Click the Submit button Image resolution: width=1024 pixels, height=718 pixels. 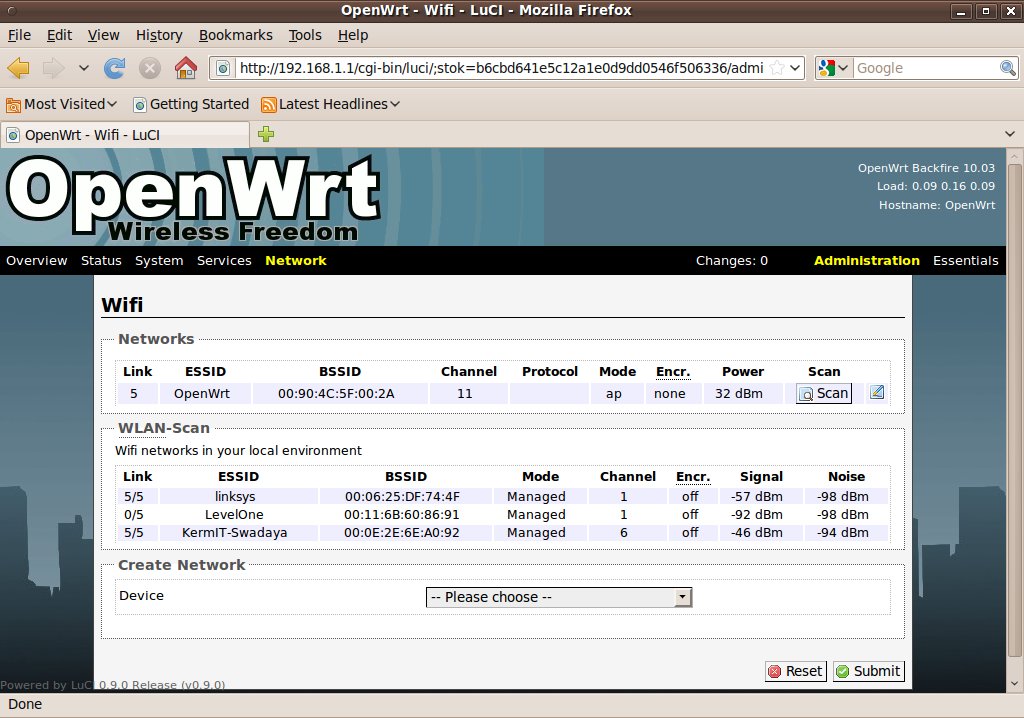tap(868, 671)
